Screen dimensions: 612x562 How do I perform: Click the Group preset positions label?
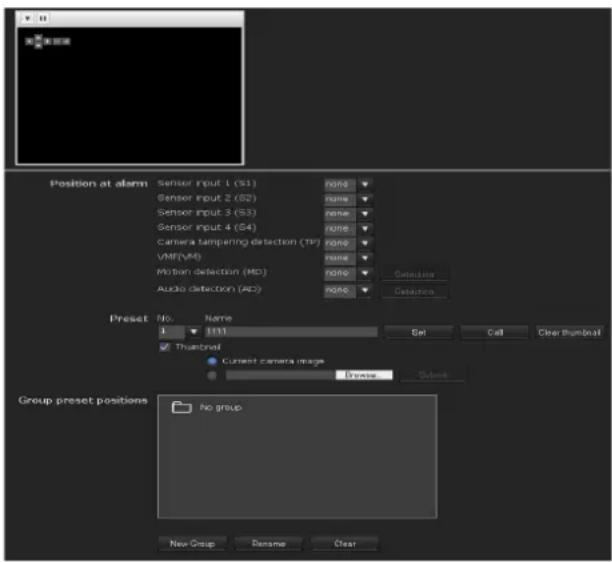pos(83,400)
